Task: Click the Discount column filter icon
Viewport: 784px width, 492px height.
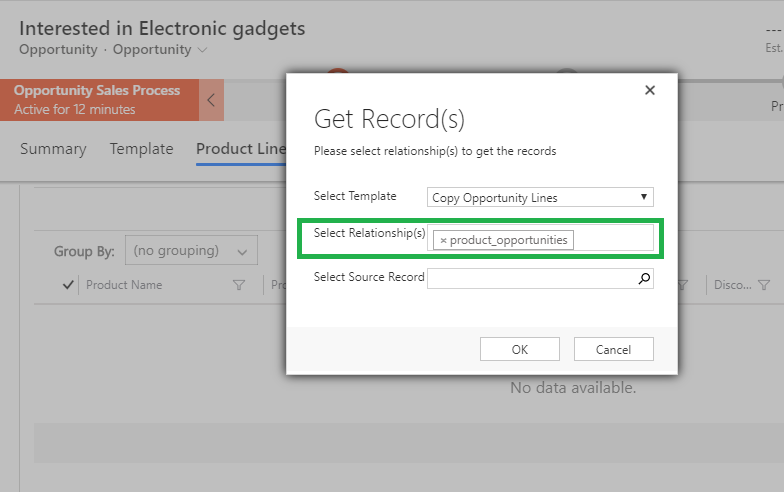Action: [764, 285]
